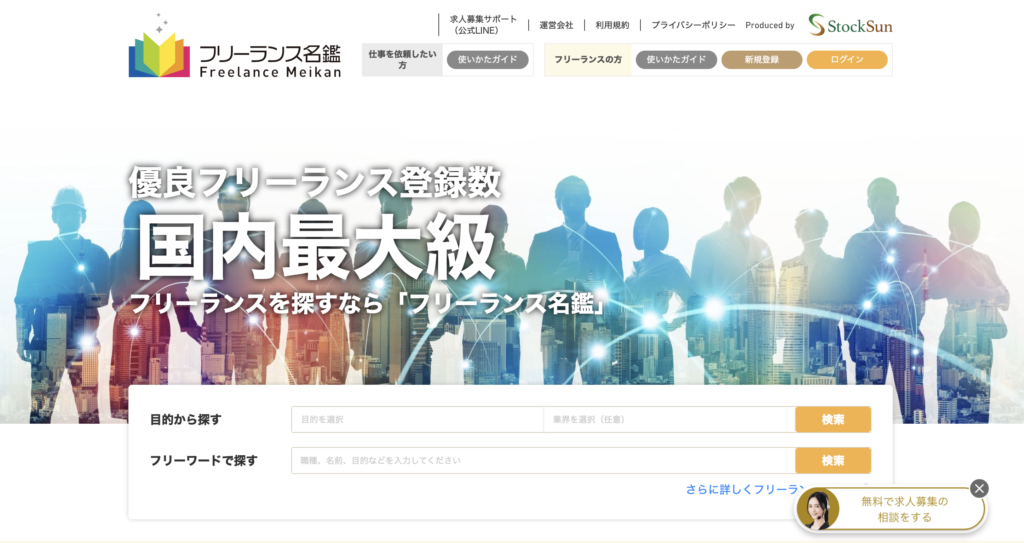Open the StockSun logo link
This screenshot has height=543, width=1024.
[850, 25]
